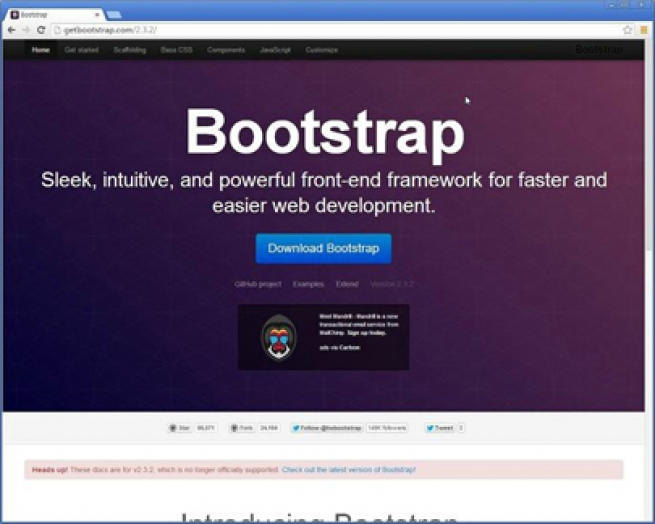Open the ads via Carbon link

click(339, 348)
